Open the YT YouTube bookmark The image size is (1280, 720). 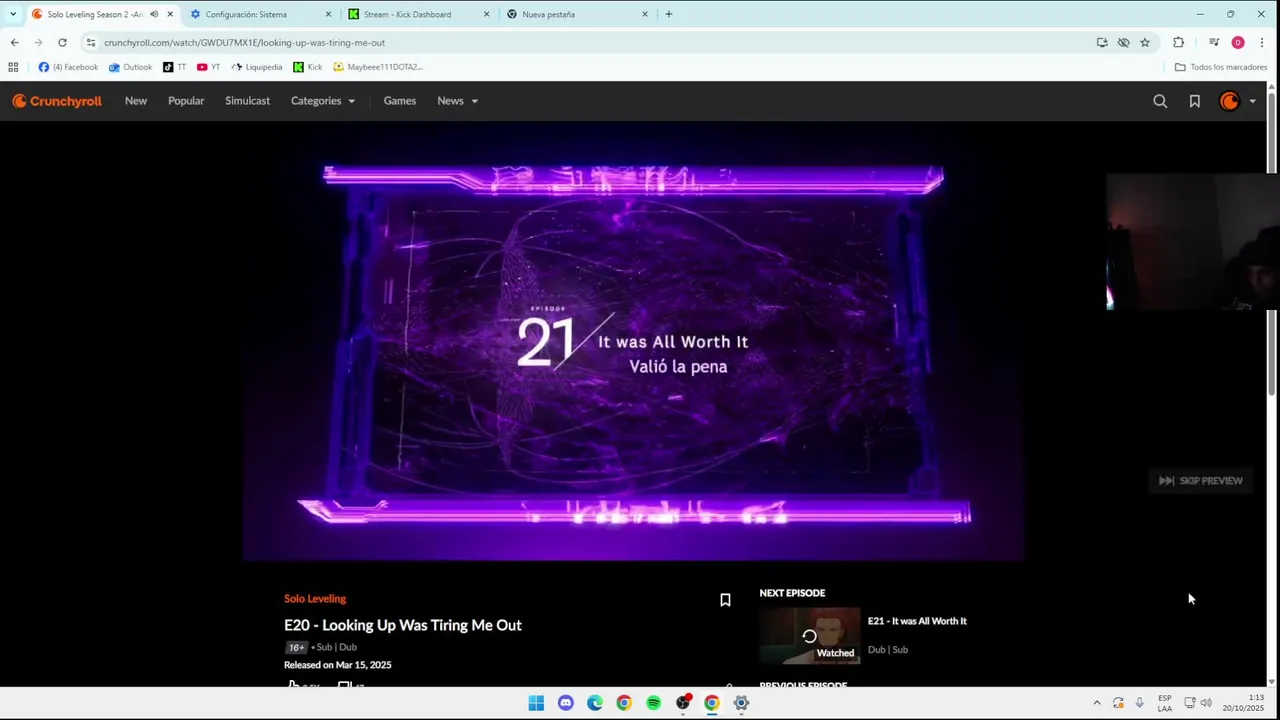208,67
